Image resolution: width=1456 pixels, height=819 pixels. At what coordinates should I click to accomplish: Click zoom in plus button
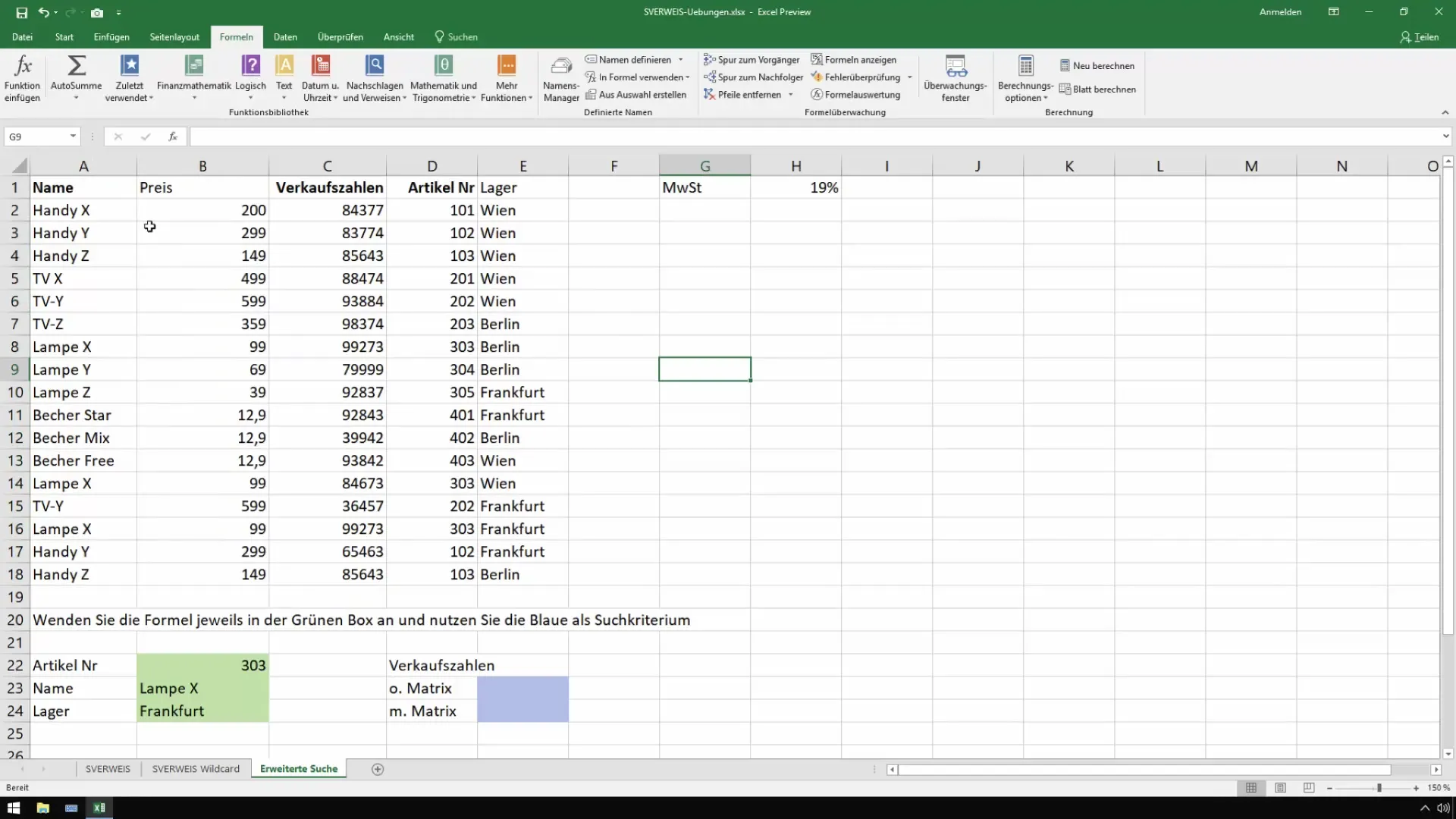pyautogui.click(x=1416, y=788)
